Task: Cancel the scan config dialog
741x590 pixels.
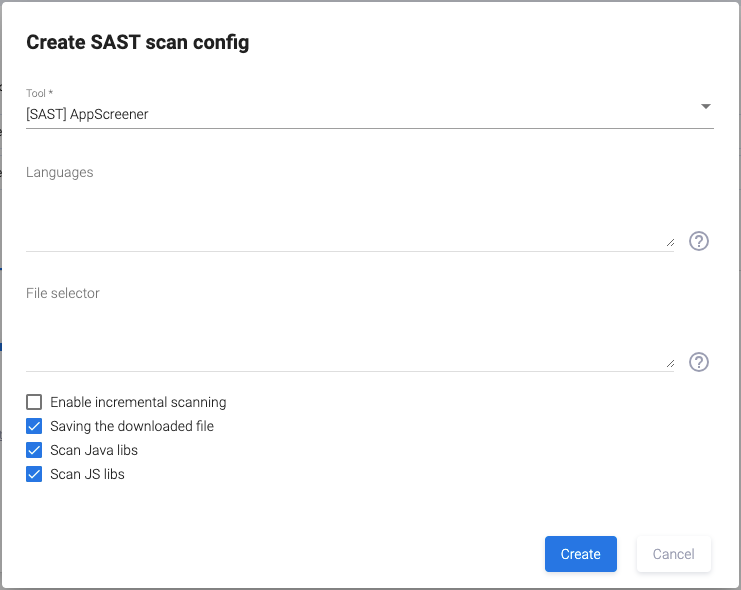Action: coord(673,554)
